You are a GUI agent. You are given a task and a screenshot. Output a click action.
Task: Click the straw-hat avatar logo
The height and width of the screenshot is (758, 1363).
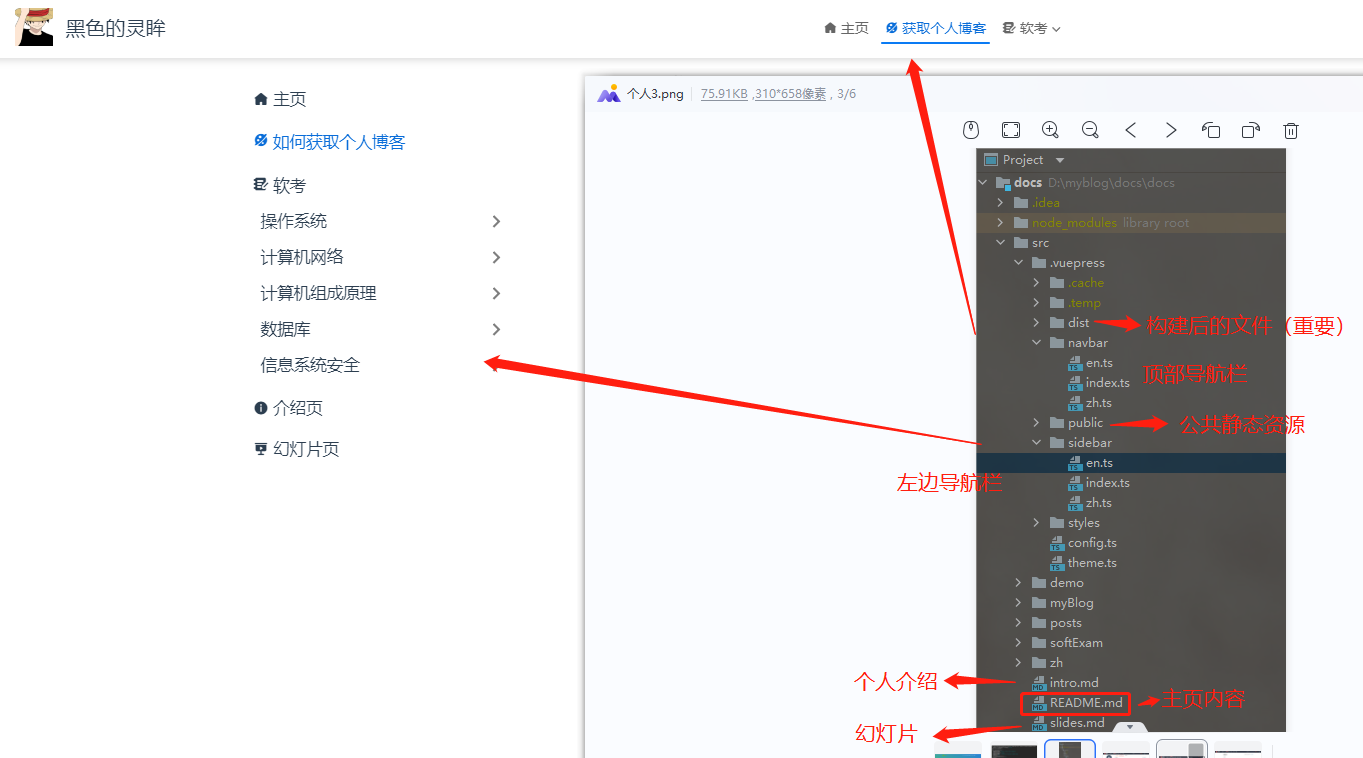click(34, 27)
